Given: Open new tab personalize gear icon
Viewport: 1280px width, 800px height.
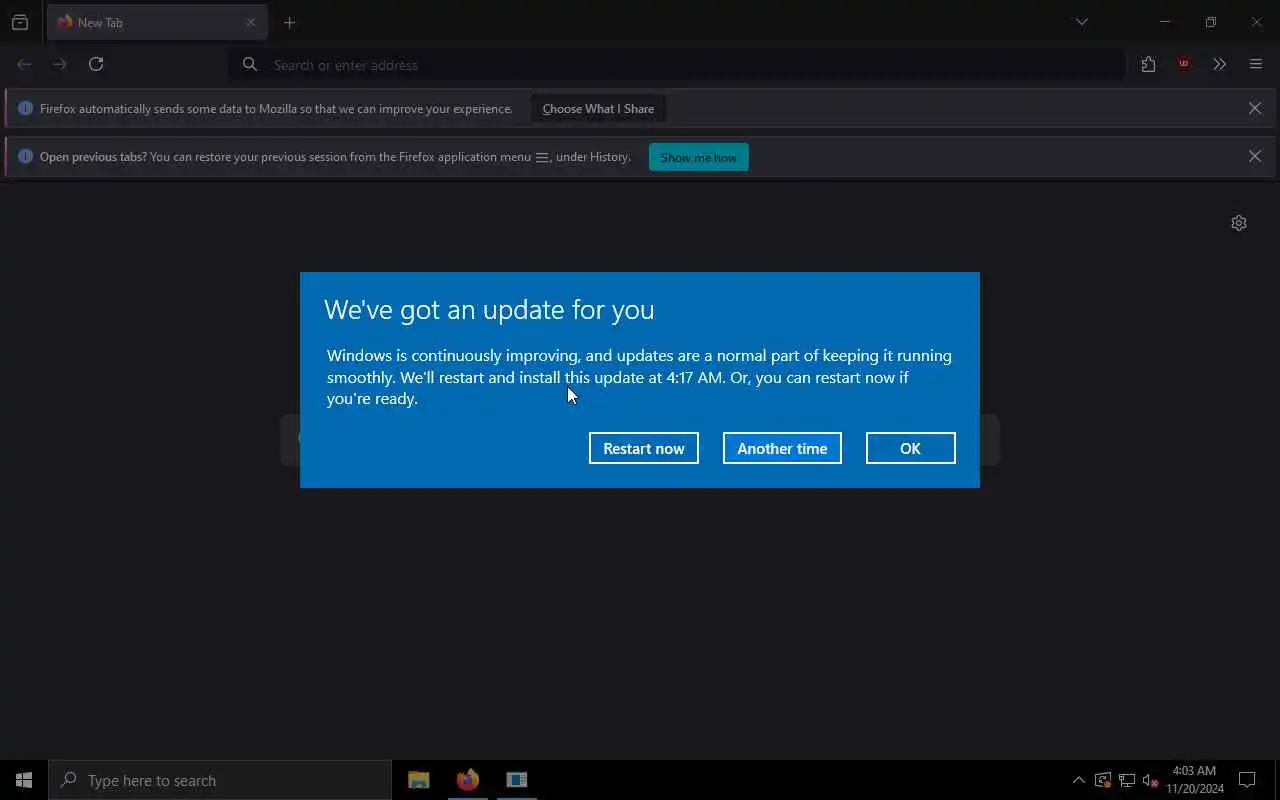Looking at the screenshot, I should 1239,223.
